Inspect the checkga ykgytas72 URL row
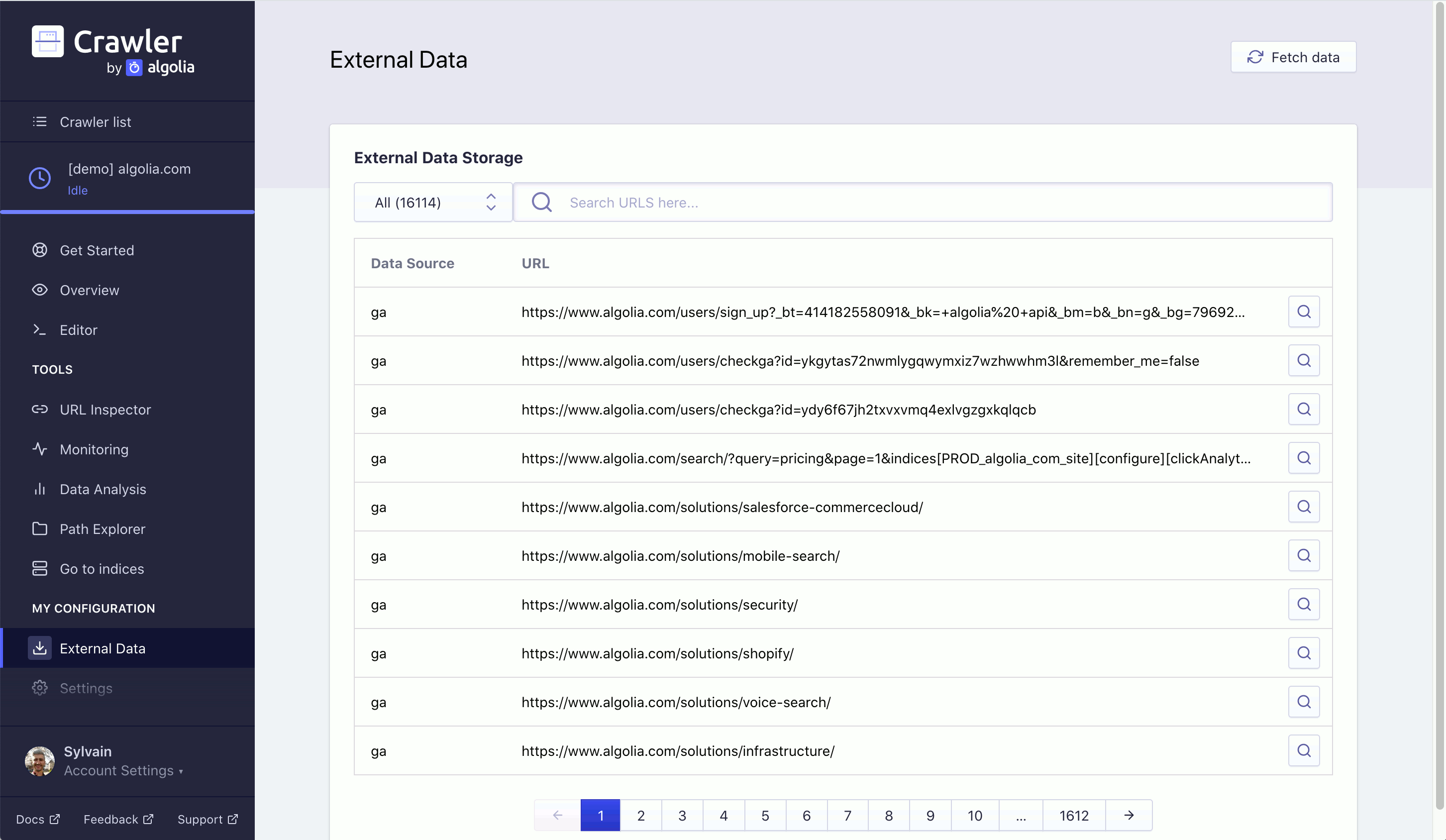Screen dimensions: 1446x840 coord(1304,360)
